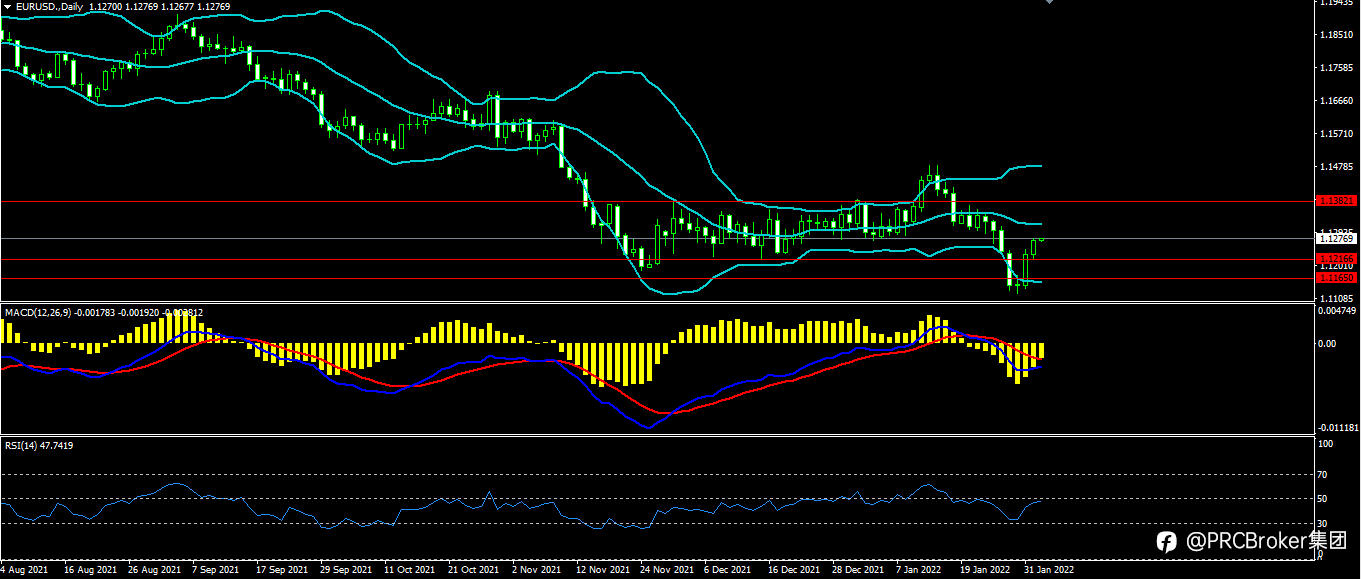Image resolution: width=1362 pixels, height=579 pixels.
Task: Click the 24 Nov 2021 date label
Action: pyautogui.click(x=668, y=570)
